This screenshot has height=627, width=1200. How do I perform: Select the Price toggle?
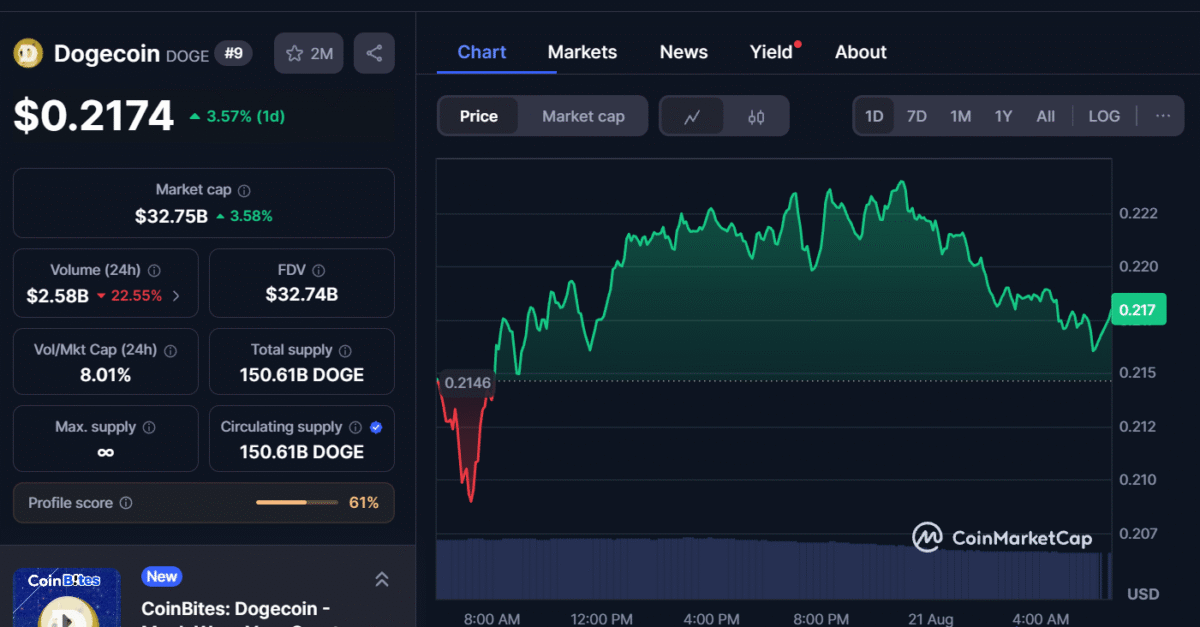[478, 116]
